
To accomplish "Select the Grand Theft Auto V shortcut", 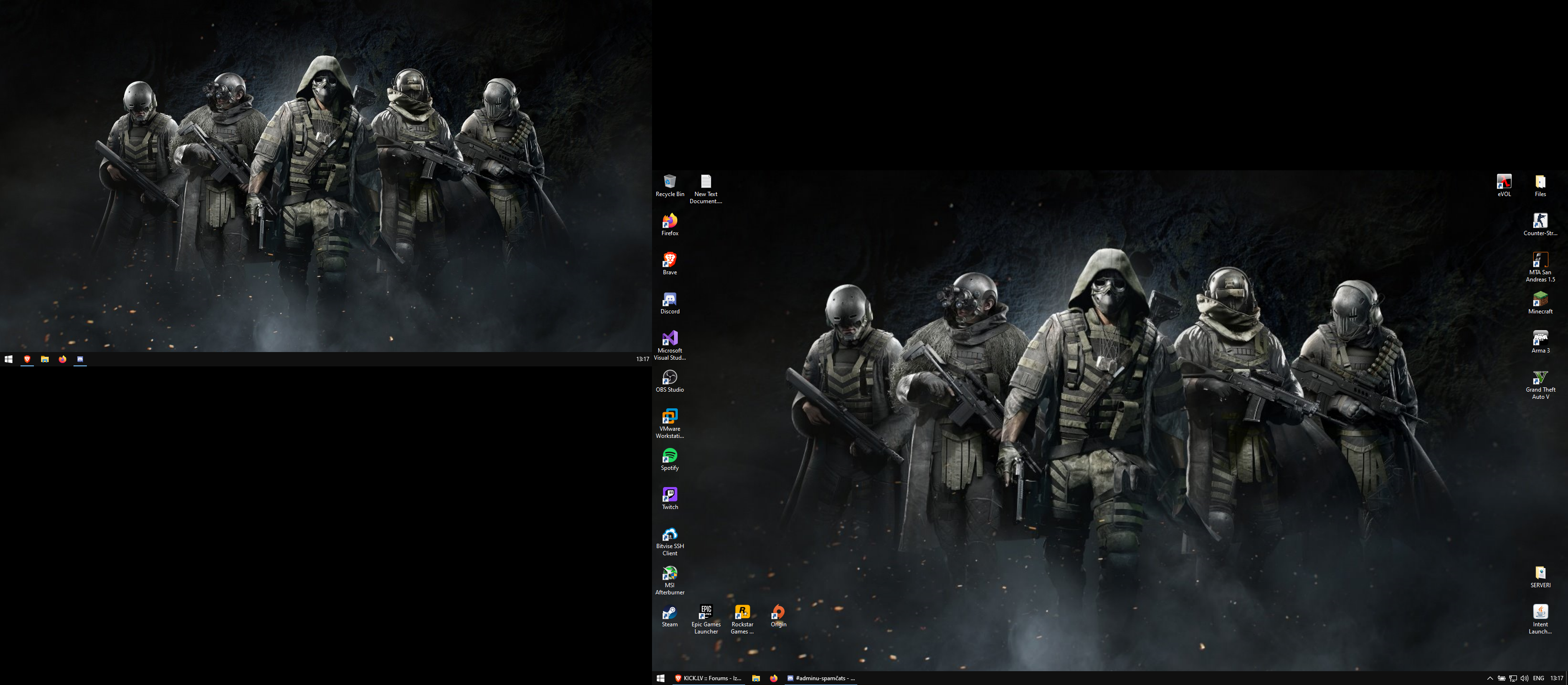I will 1540,384.
